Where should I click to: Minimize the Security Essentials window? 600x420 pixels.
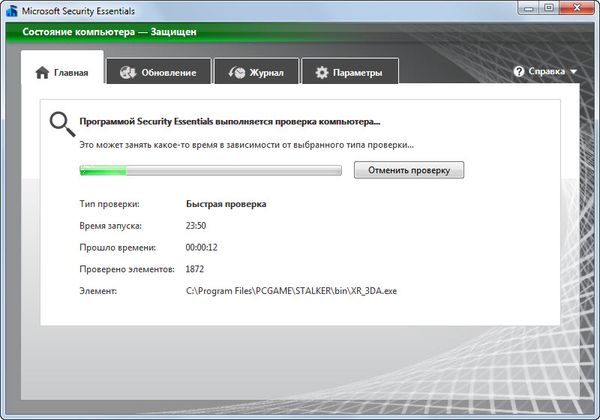click(x=529, y=8)
